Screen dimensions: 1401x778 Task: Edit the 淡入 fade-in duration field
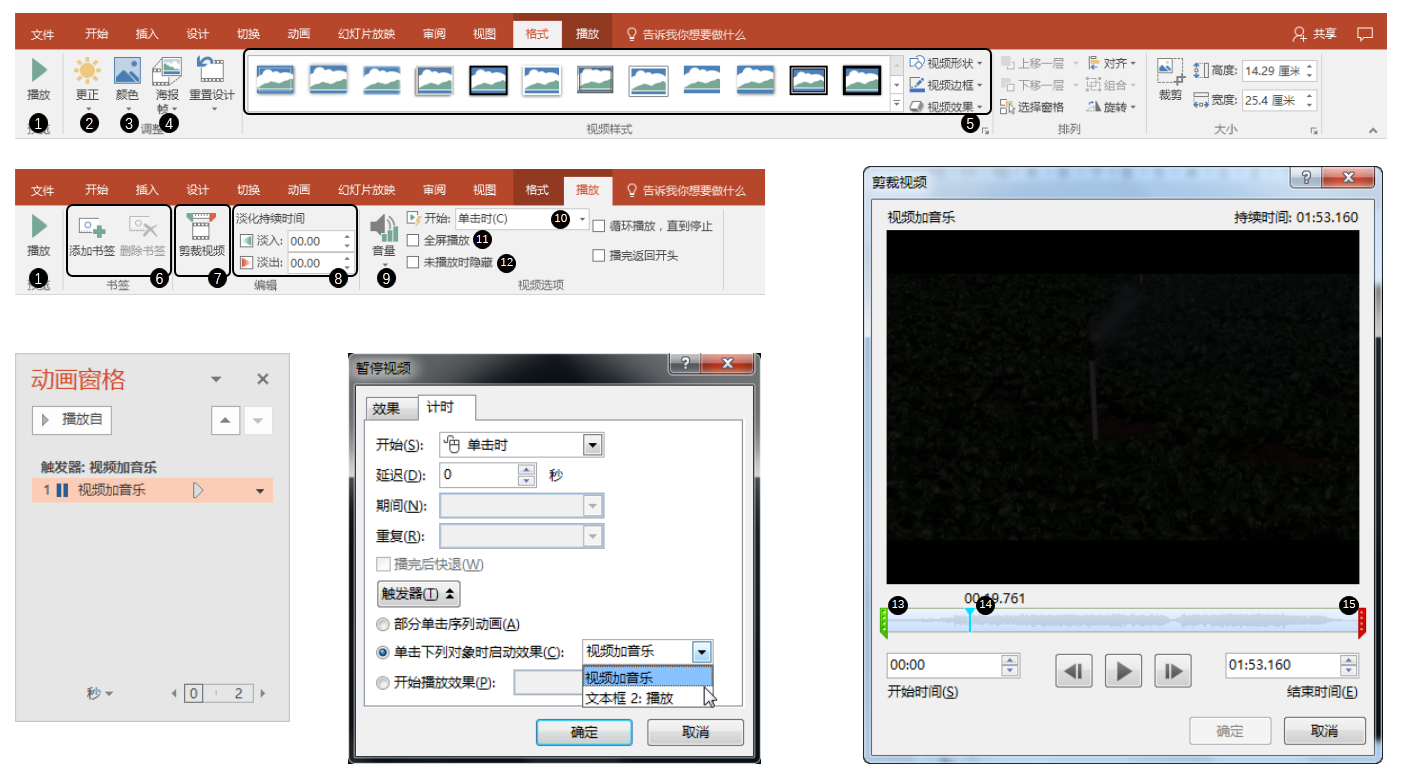pyautogui.click(x=314, y=241)
